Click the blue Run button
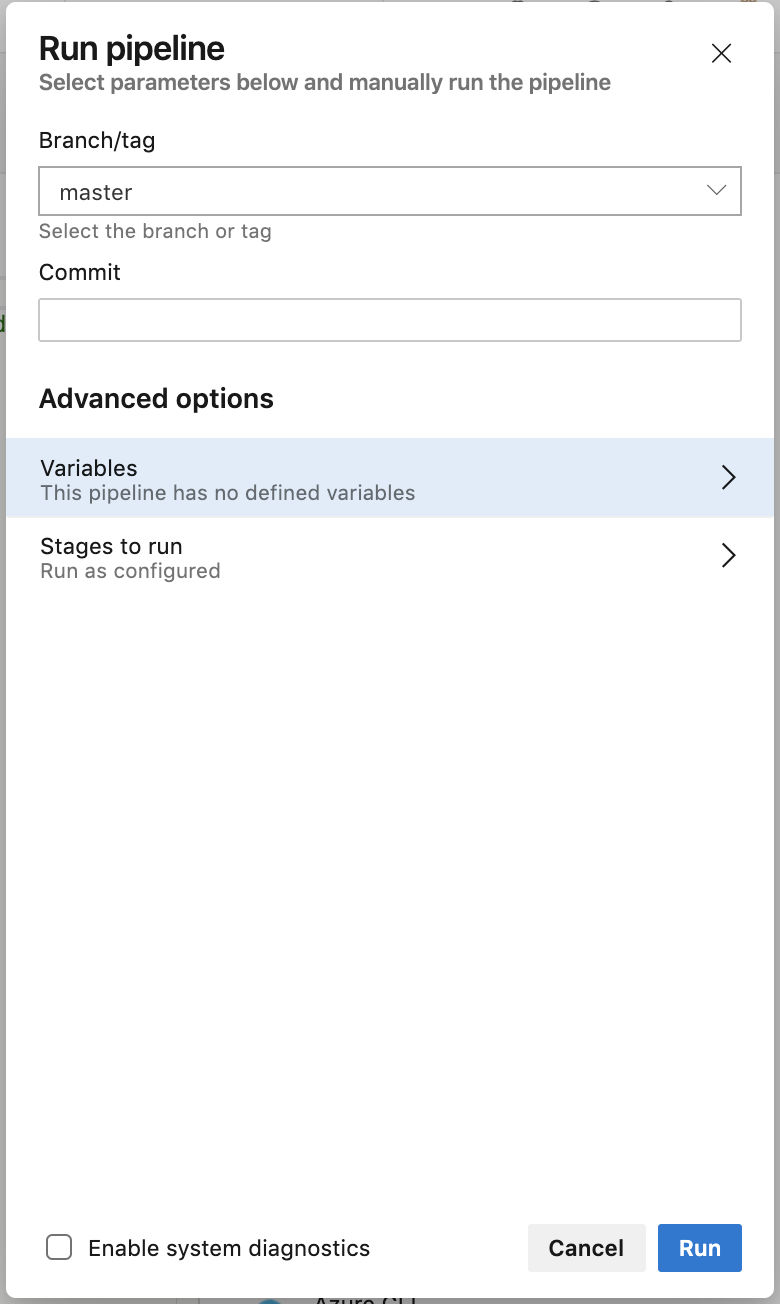 (x=700, y=1248)
